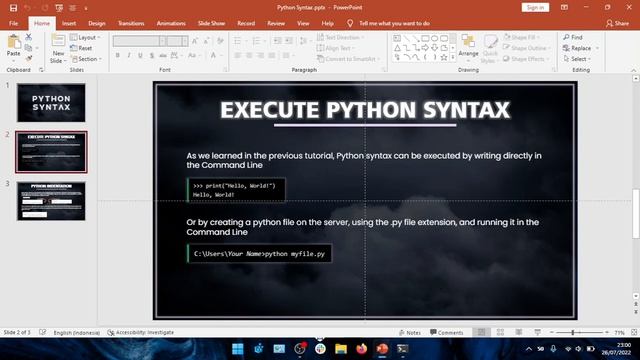Image resolution: width=640 pixels, height=360 pixels.
Task: Select slide 3 thumbnail
Action: click(51, 201)
